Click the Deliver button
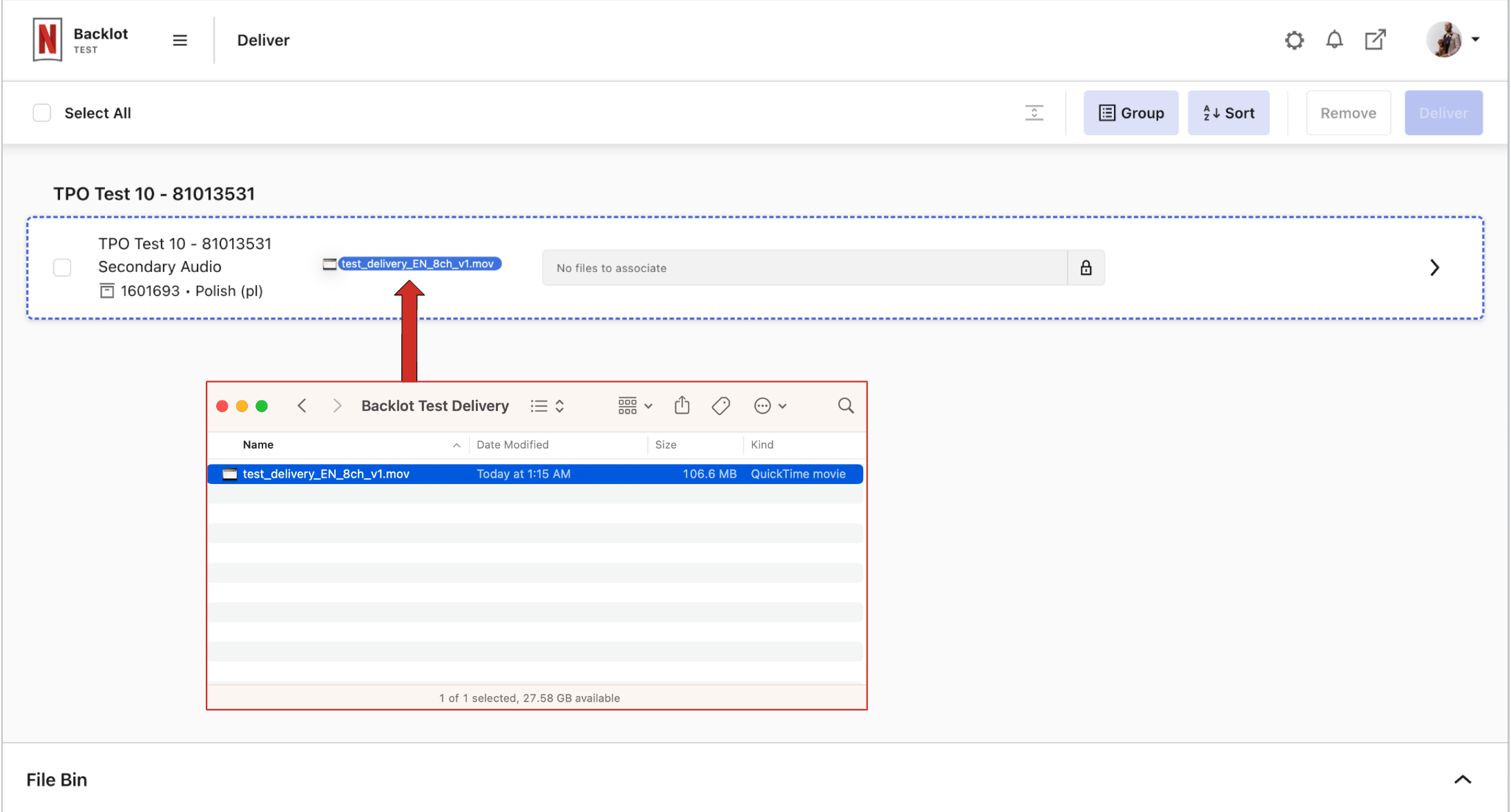 1443,113
